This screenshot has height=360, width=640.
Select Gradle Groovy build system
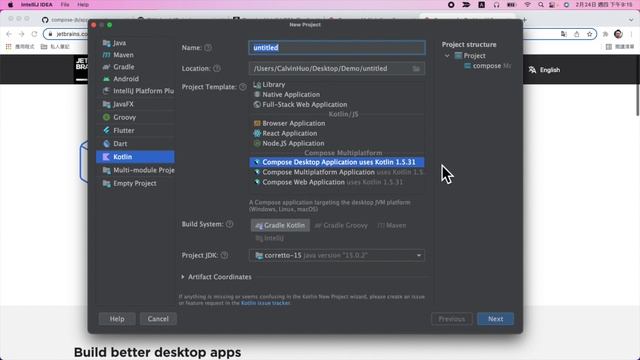[x=341, y=225]
